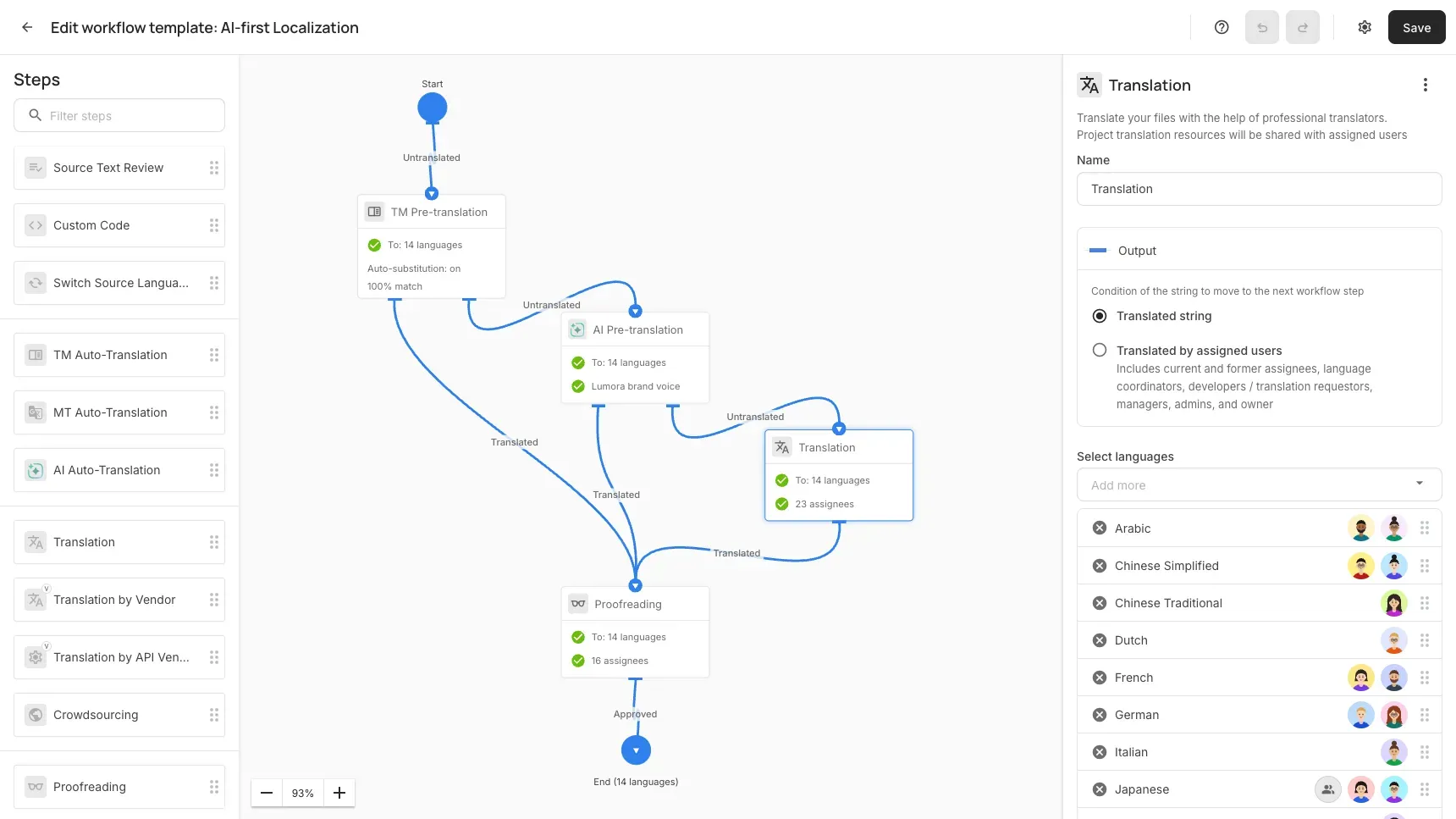This screenshot has width=1456, height=819.
Task: Click the Save button
Action: pos(1416,27)
